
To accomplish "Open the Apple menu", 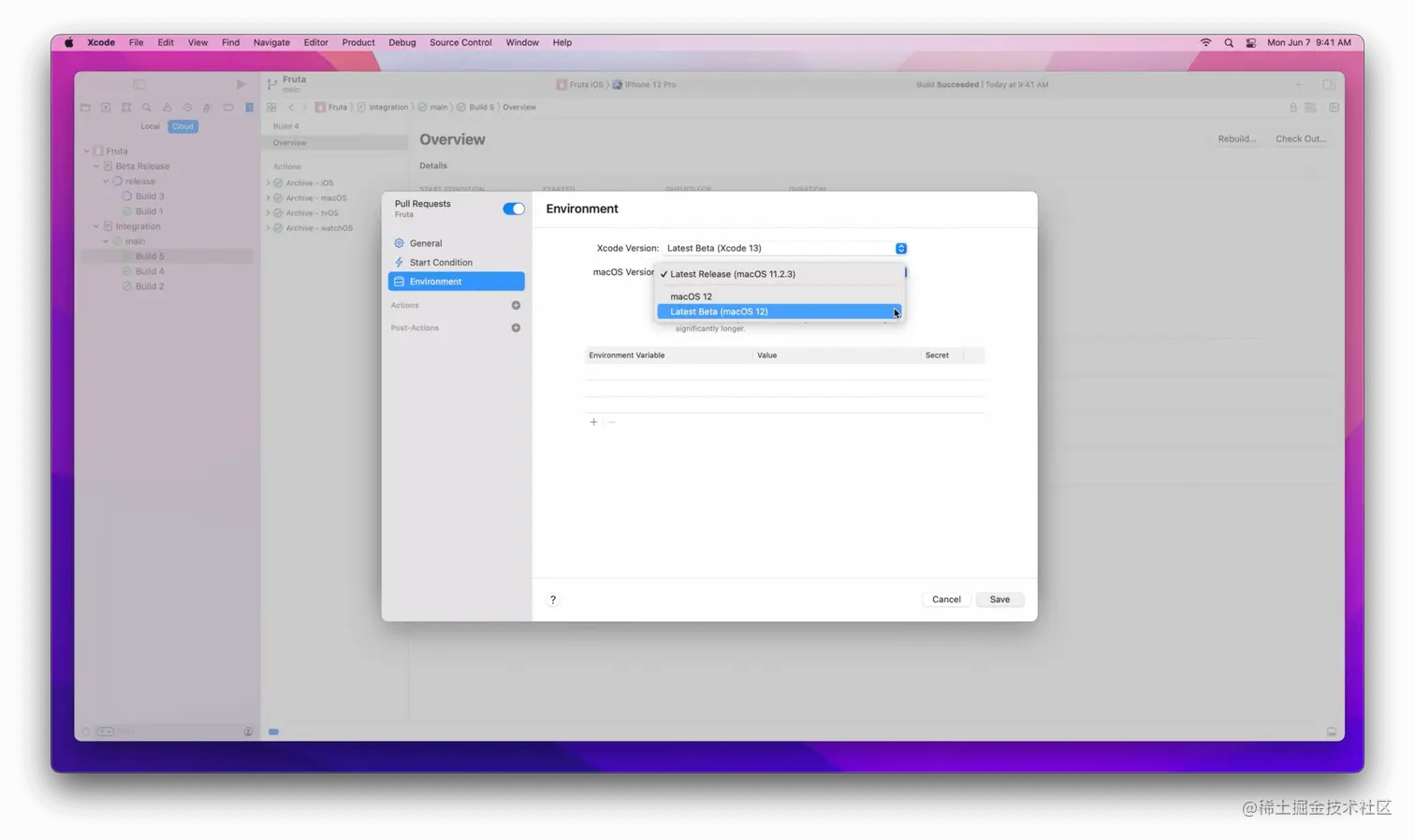I will tap(68, 43).
